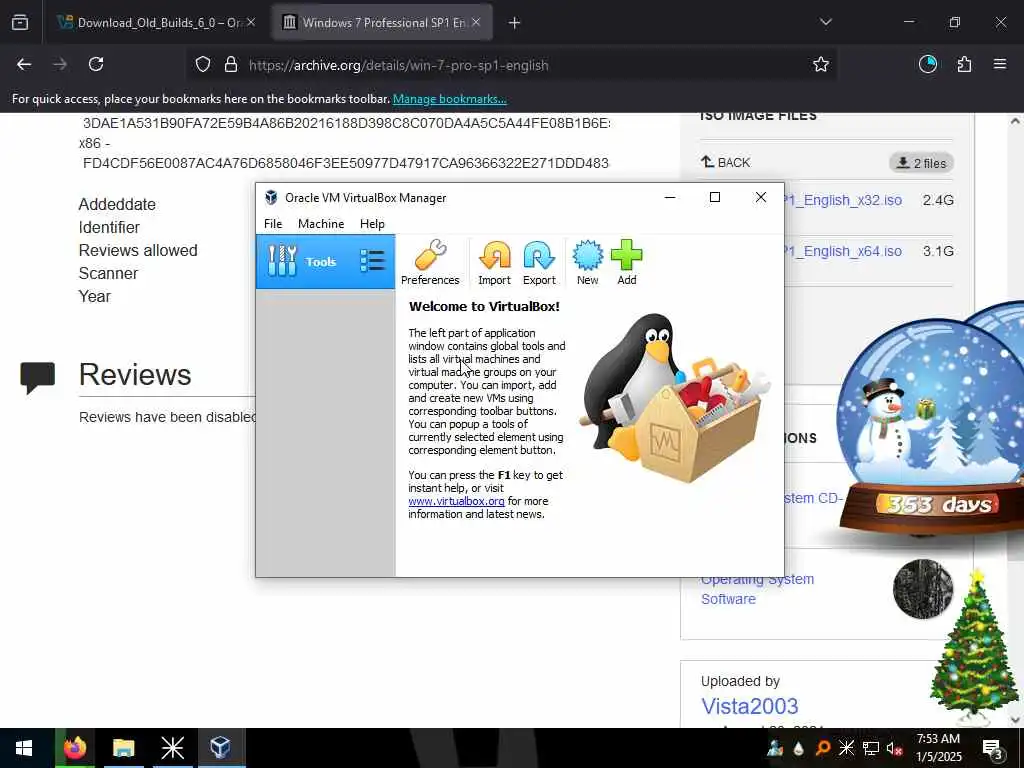
Task: Click the circular progress icon in Firefox toolbar
Action: 928,65
